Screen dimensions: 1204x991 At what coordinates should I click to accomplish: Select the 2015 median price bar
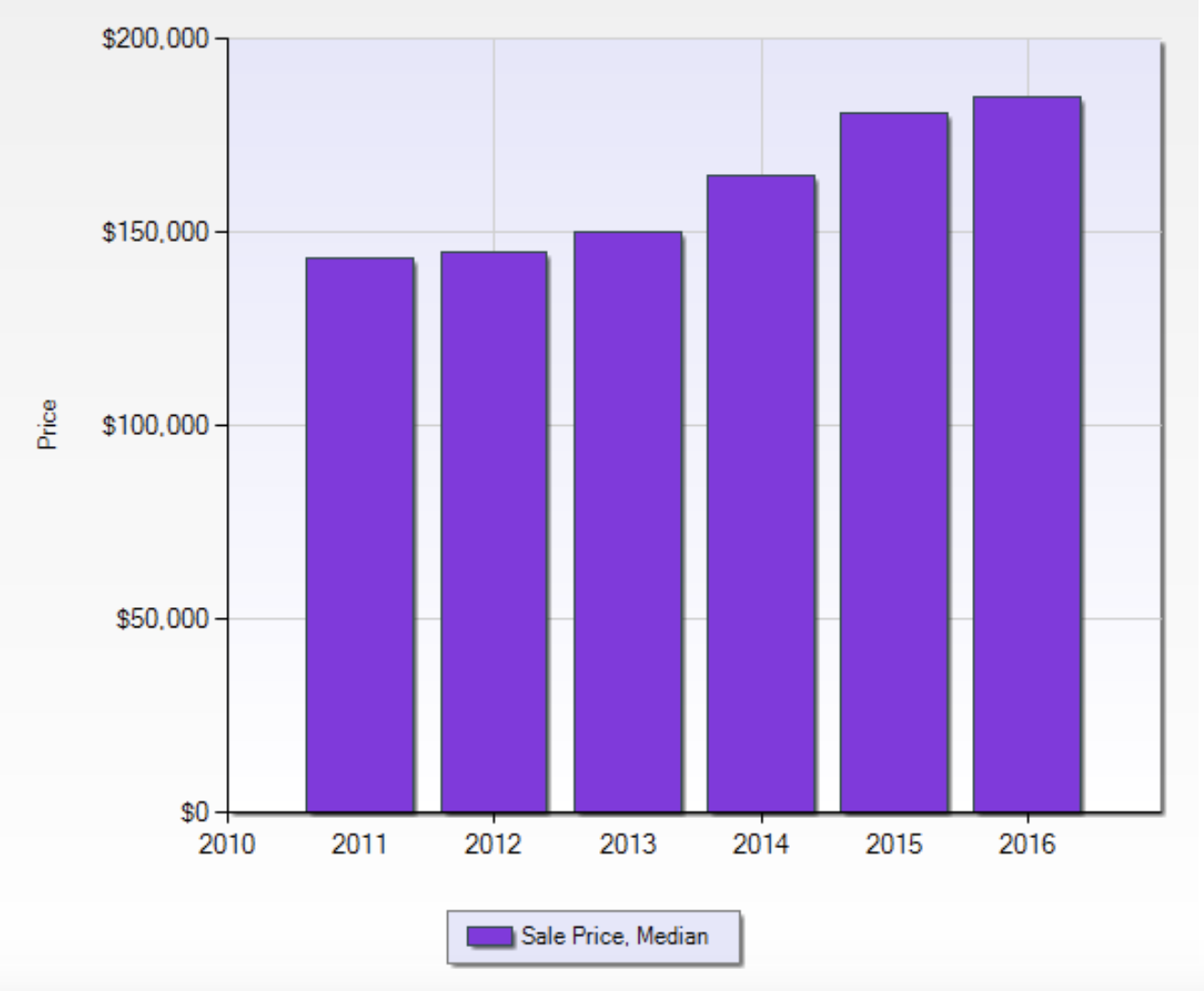coord(893,463)
